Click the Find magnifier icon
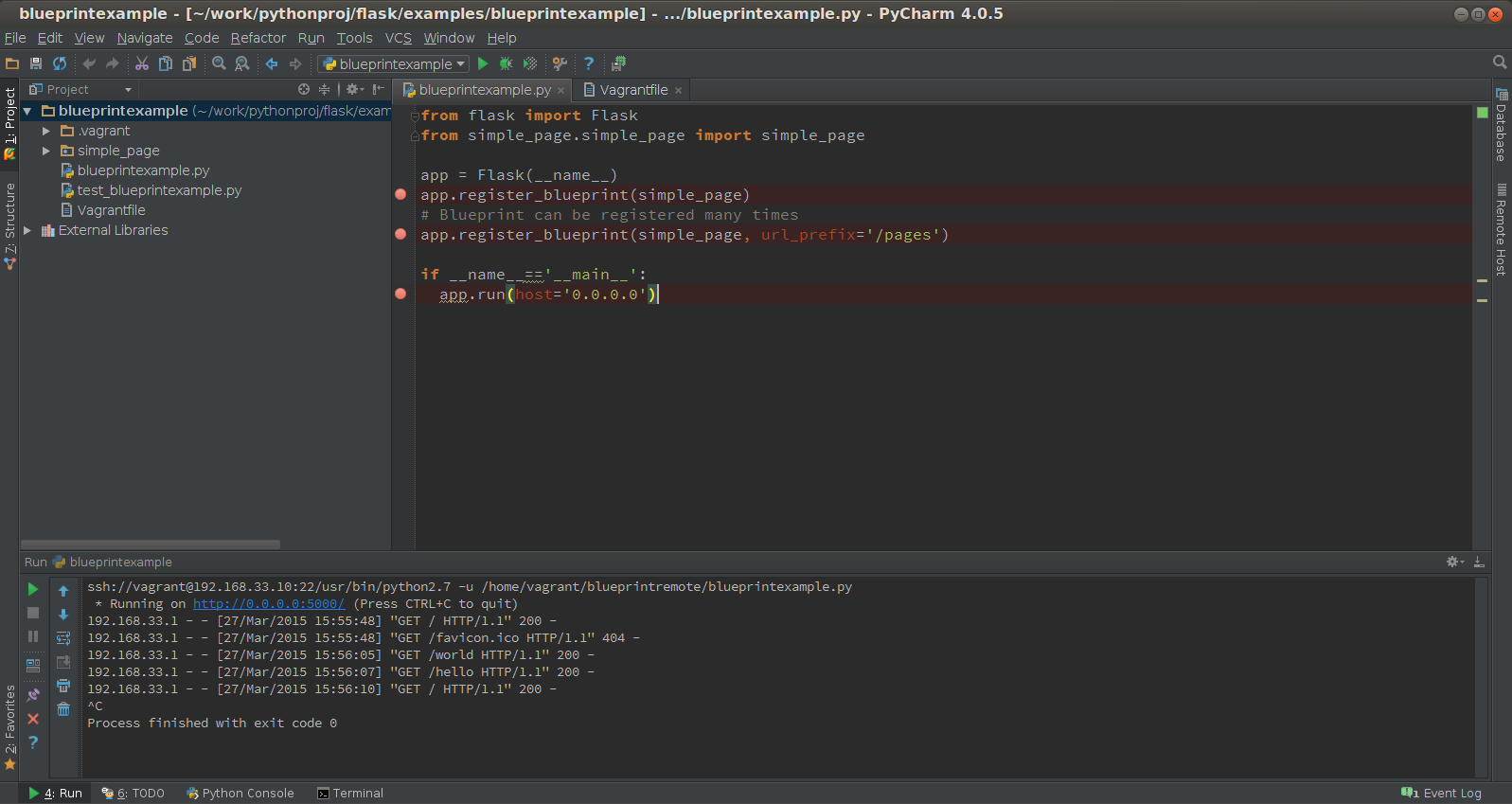The width and height of the screenshot is (1512, 804). (x=219, y=63)
